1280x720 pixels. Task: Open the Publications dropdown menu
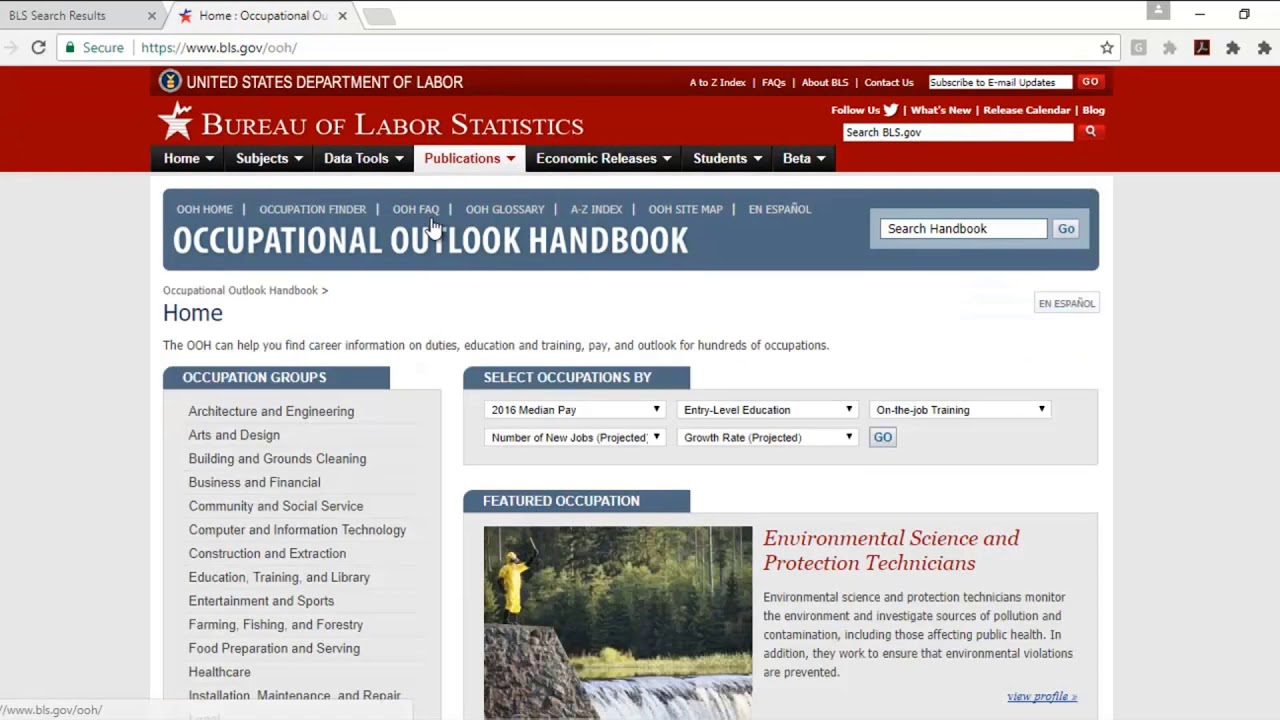coord(469,158)
